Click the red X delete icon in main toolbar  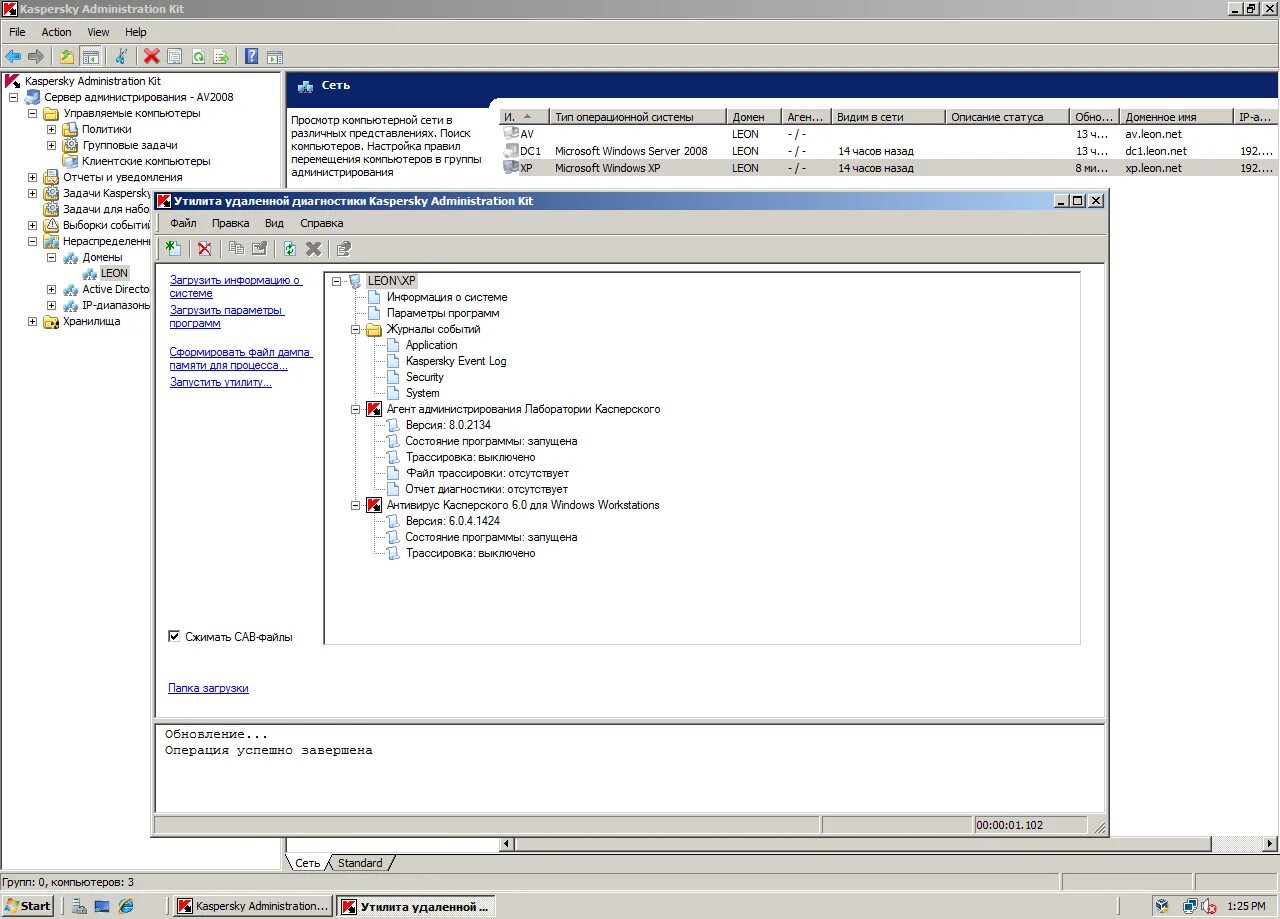(151, 56)
